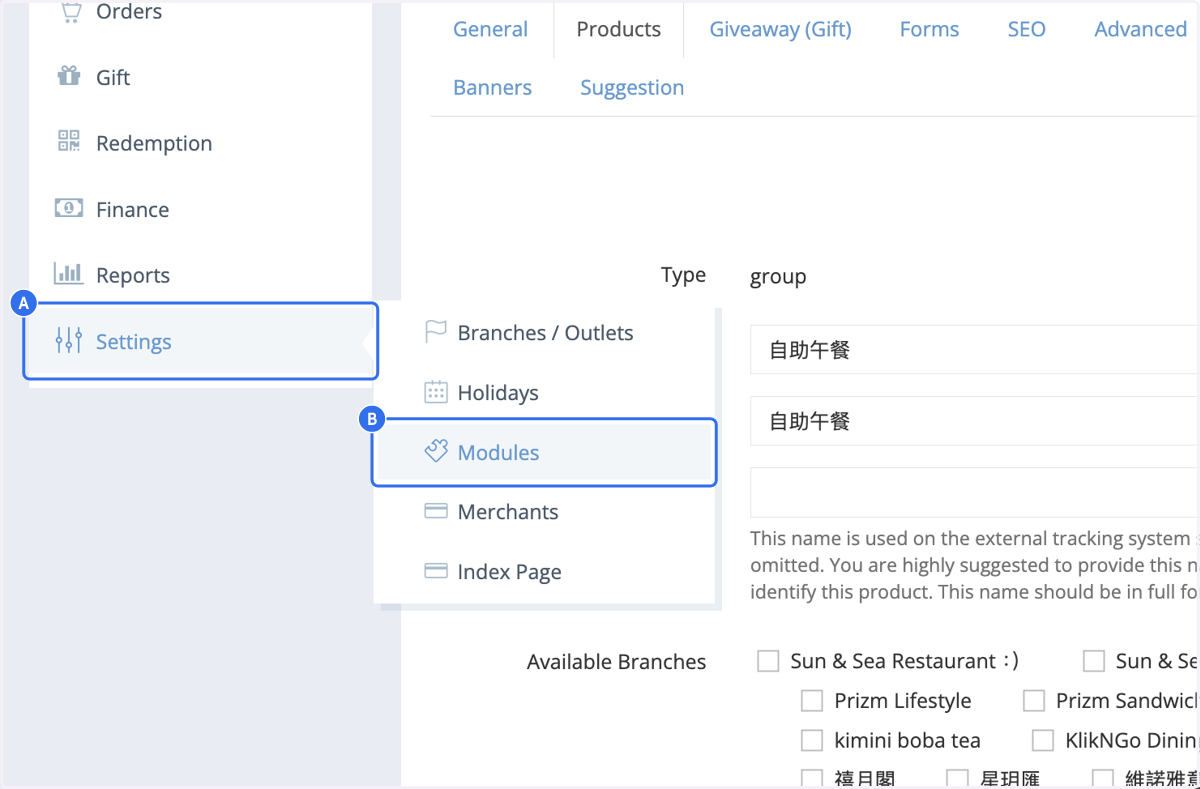Click the 'group' type value

(778, 277)
